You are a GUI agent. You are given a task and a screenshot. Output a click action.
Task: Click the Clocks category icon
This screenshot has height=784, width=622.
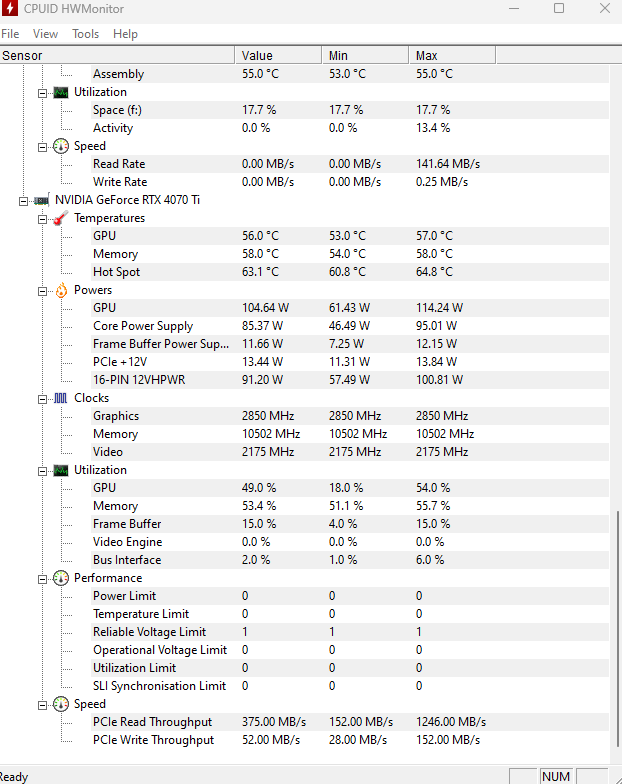61,398
